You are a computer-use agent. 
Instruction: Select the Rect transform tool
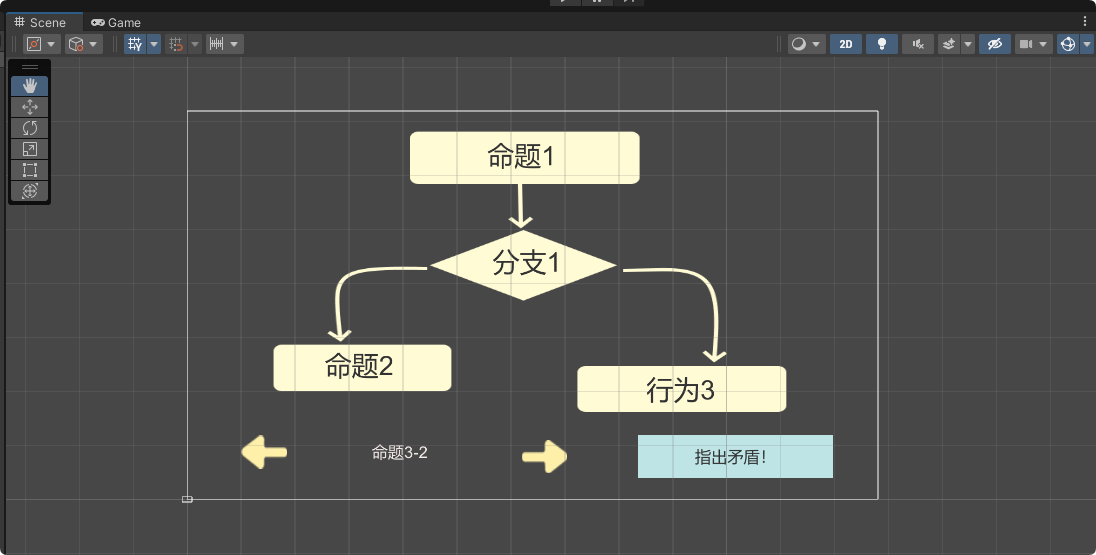[29, 170]
